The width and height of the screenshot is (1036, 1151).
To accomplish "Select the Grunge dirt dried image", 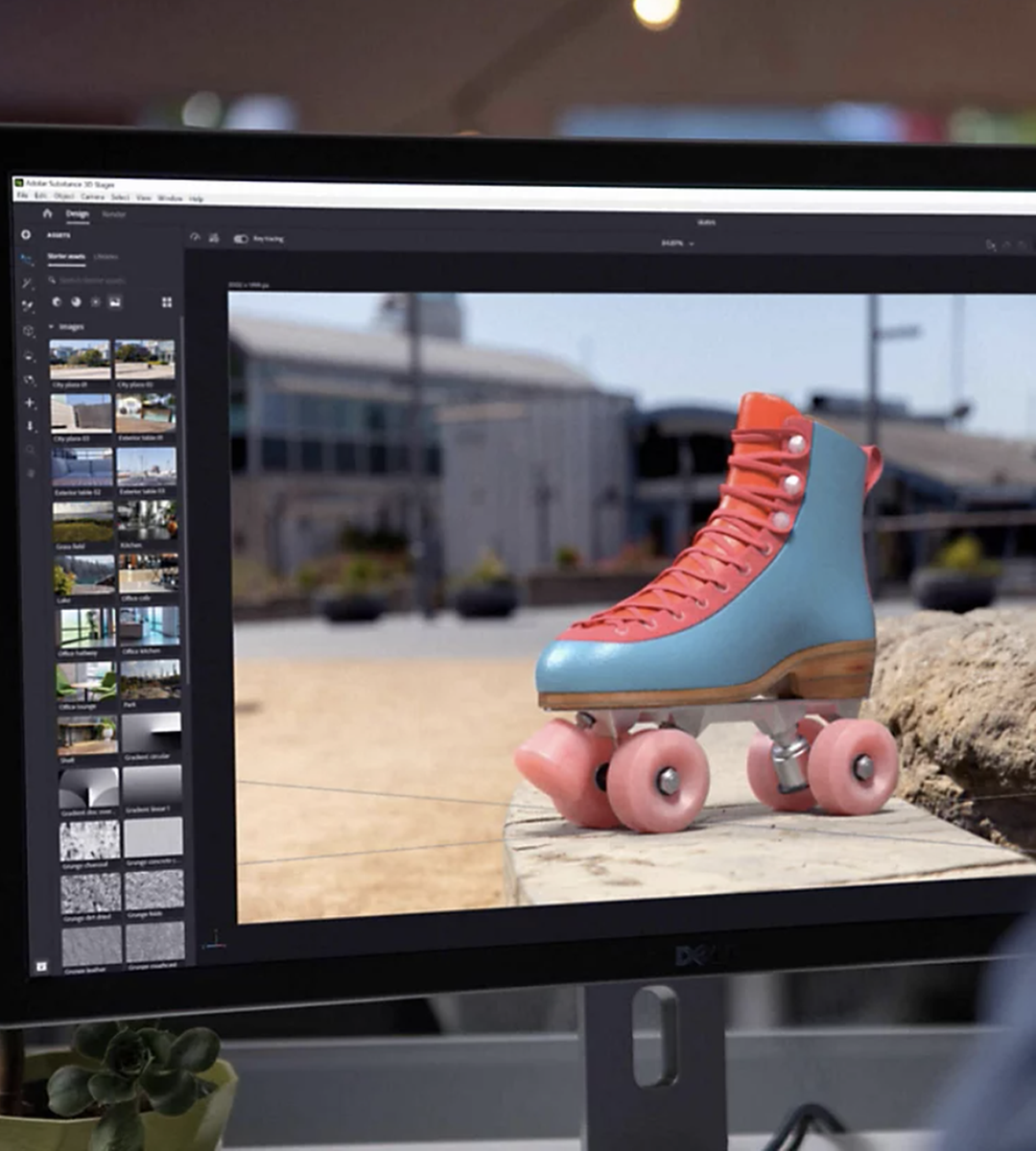I will point(91,892).
